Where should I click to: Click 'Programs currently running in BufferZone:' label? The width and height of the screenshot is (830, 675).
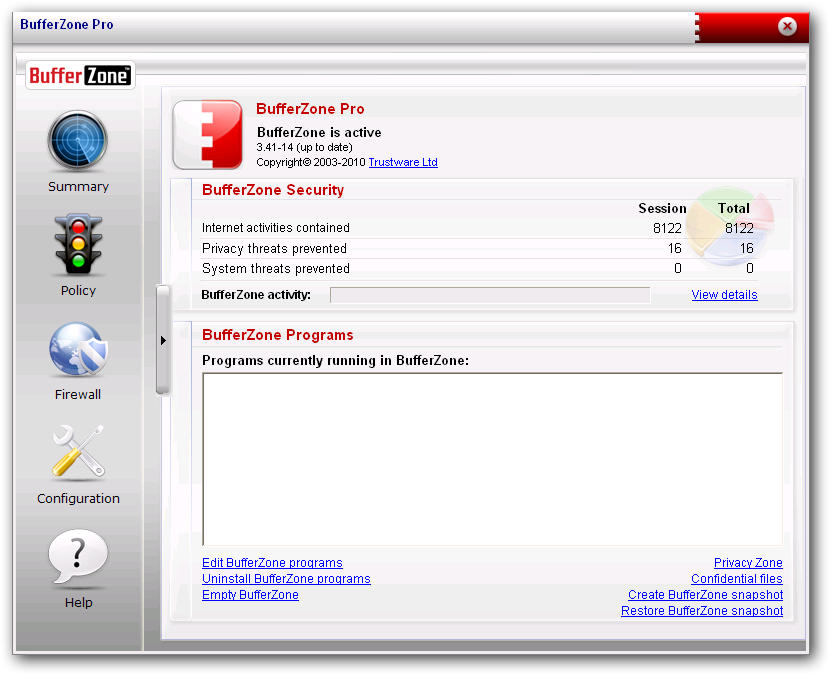336,361
